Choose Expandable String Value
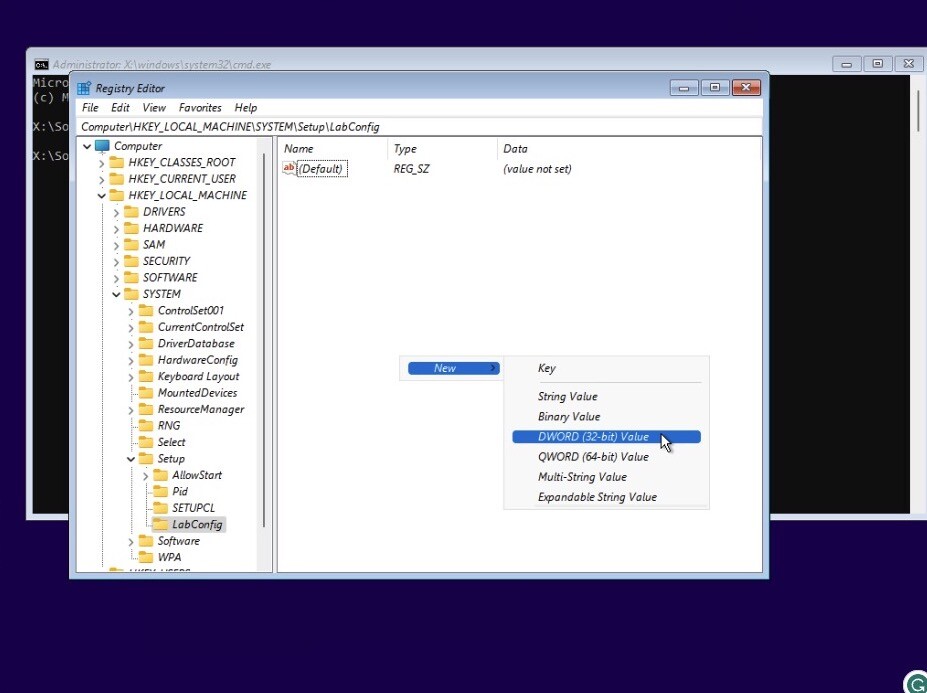The height and width of the screenshot is (693, 927). 606,497
